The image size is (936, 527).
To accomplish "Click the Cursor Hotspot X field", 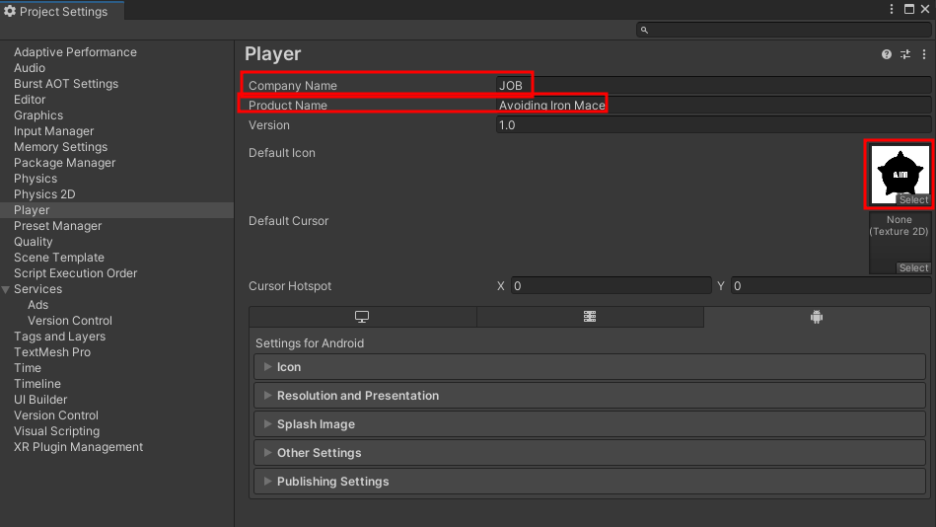I will coord(611,286).
